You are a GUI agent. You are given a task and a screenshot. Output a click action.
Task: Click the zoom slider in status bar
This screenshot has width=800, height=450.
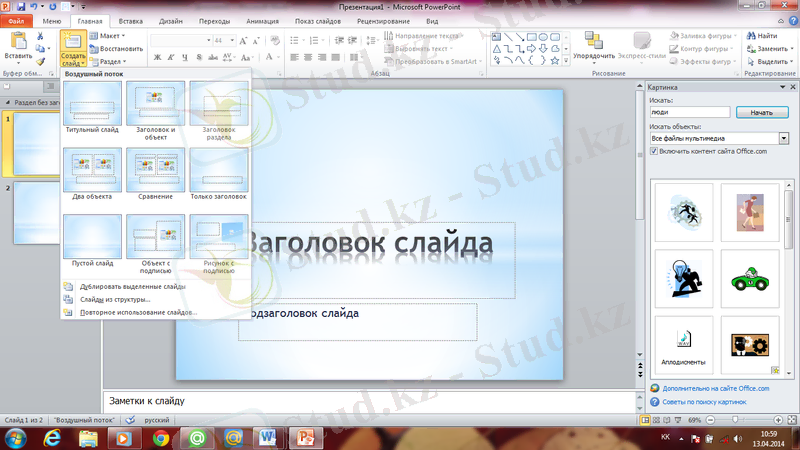click(x=737, y=420)
